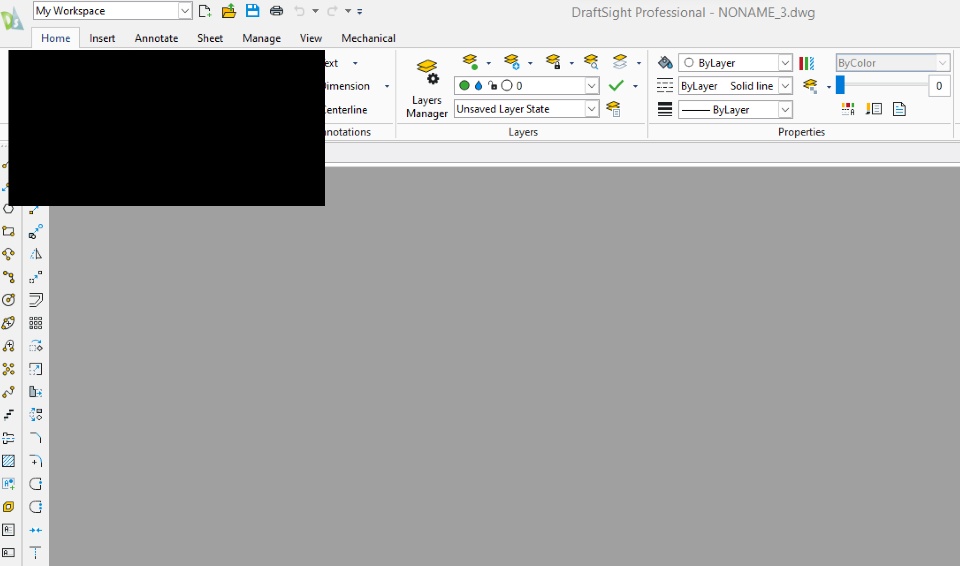960x566 pixels.
Task: Click the layer-with-blue-snowflake freeze icon
Action: coord(512,62)
